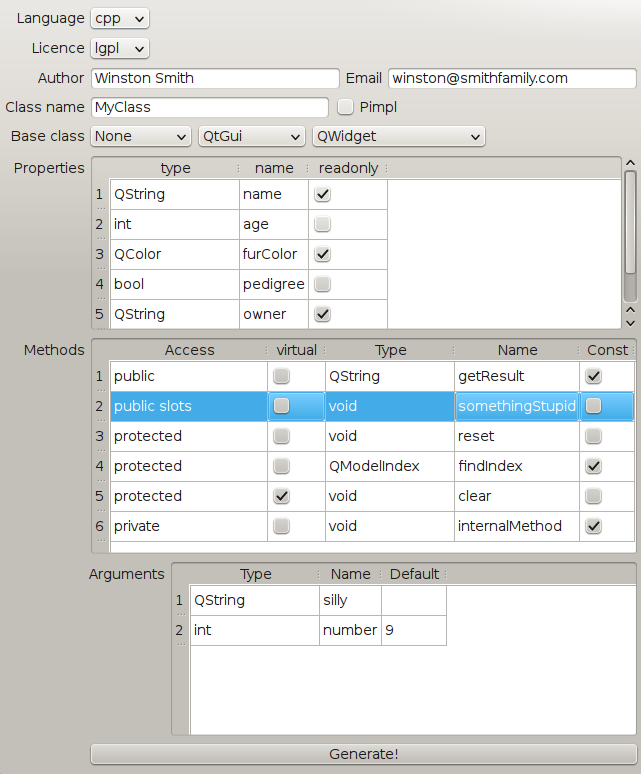Screen dimensions: 641x774
Task: Expand the None base class dropdown
Action: coord(140,136)
